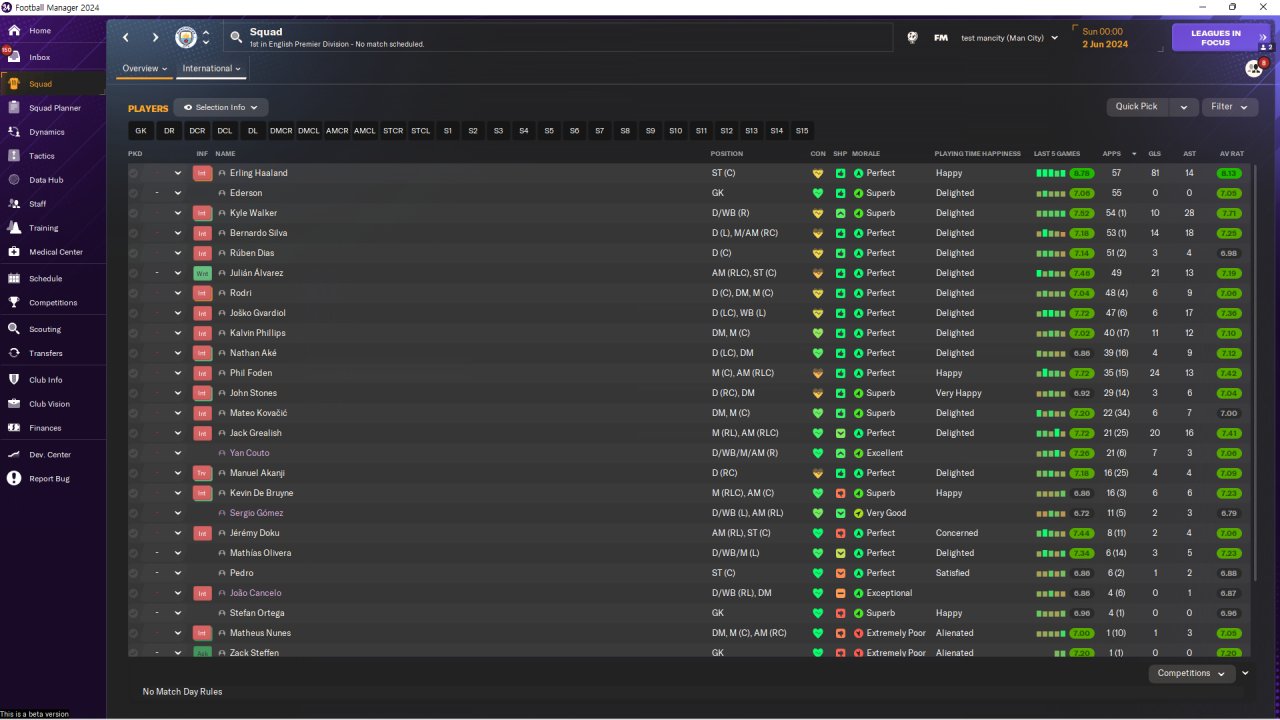The width and height of the screenshot is (1280, 720).
Task: Toggle the pick checkbox for Erling Haaland
Action: tap(133, 173)
